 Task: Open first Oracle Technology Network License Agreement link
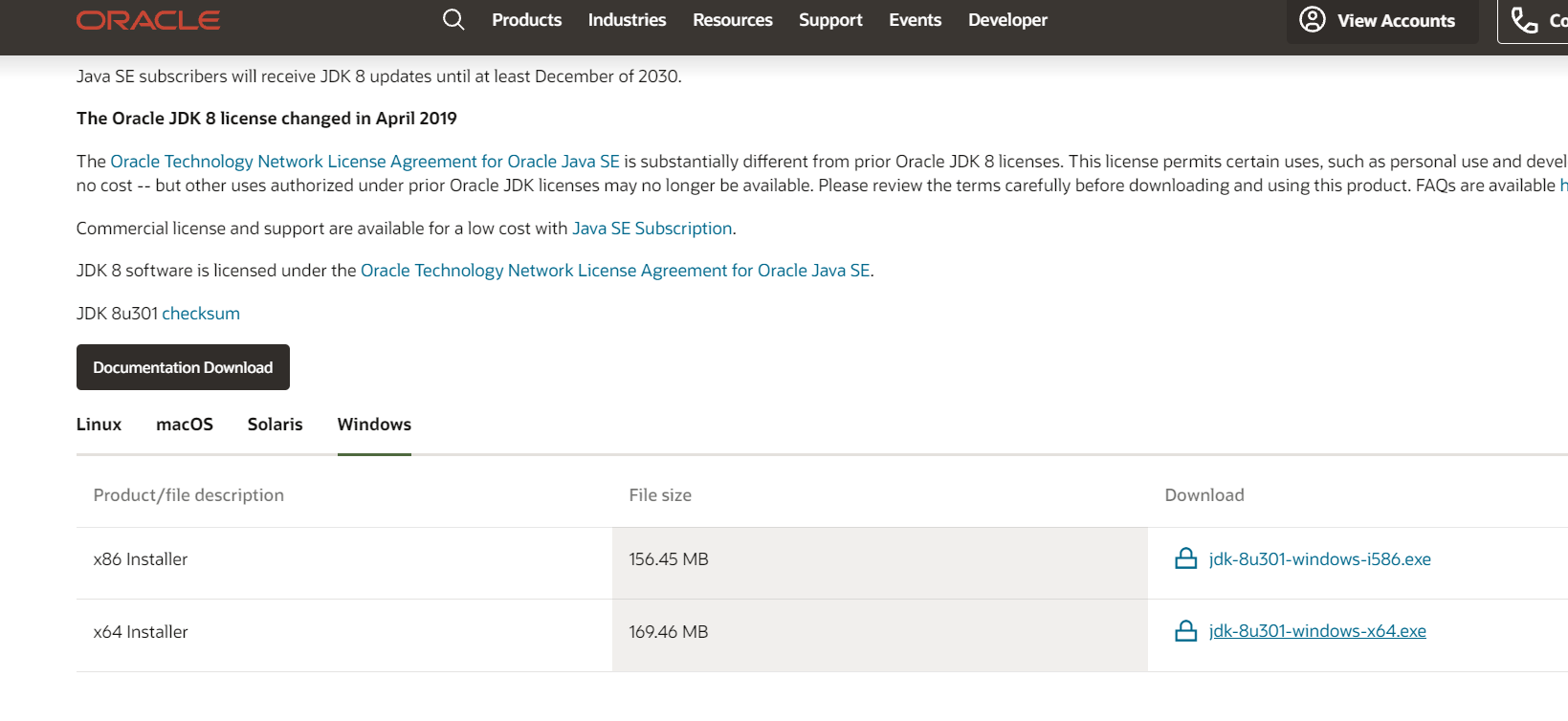click(x=364, y=162)
